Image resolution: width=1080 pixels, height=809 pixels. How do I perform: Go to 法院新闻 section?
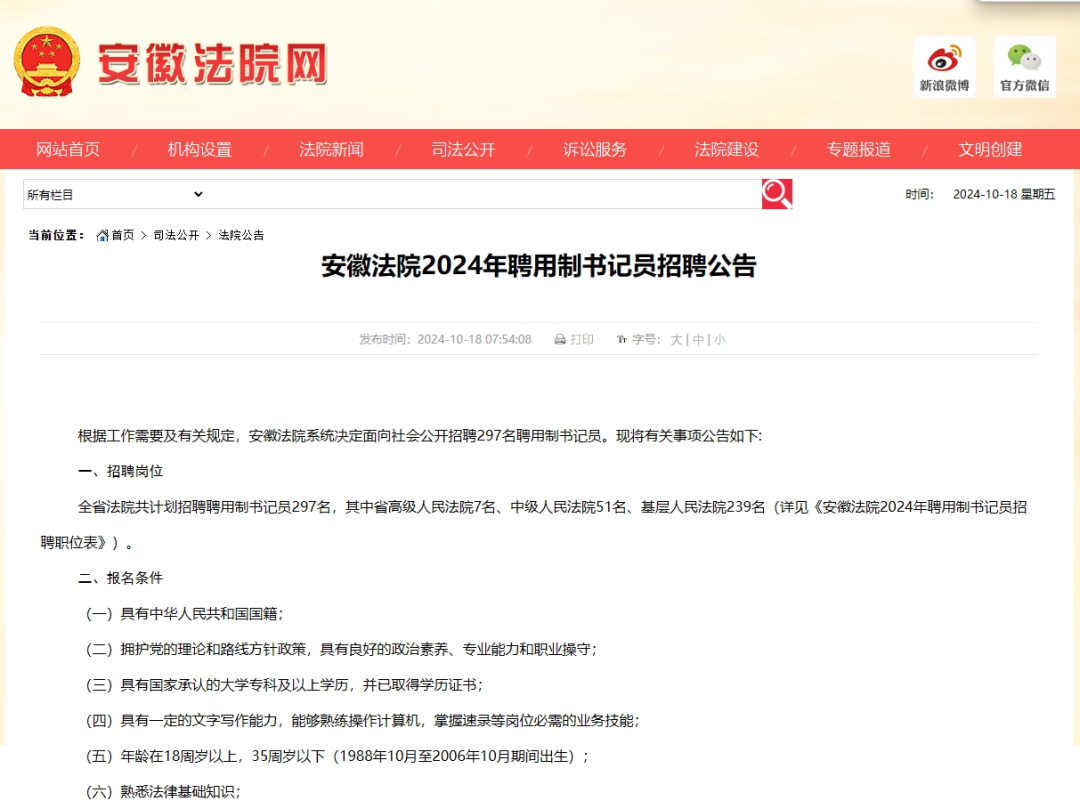tap(331, 150)
